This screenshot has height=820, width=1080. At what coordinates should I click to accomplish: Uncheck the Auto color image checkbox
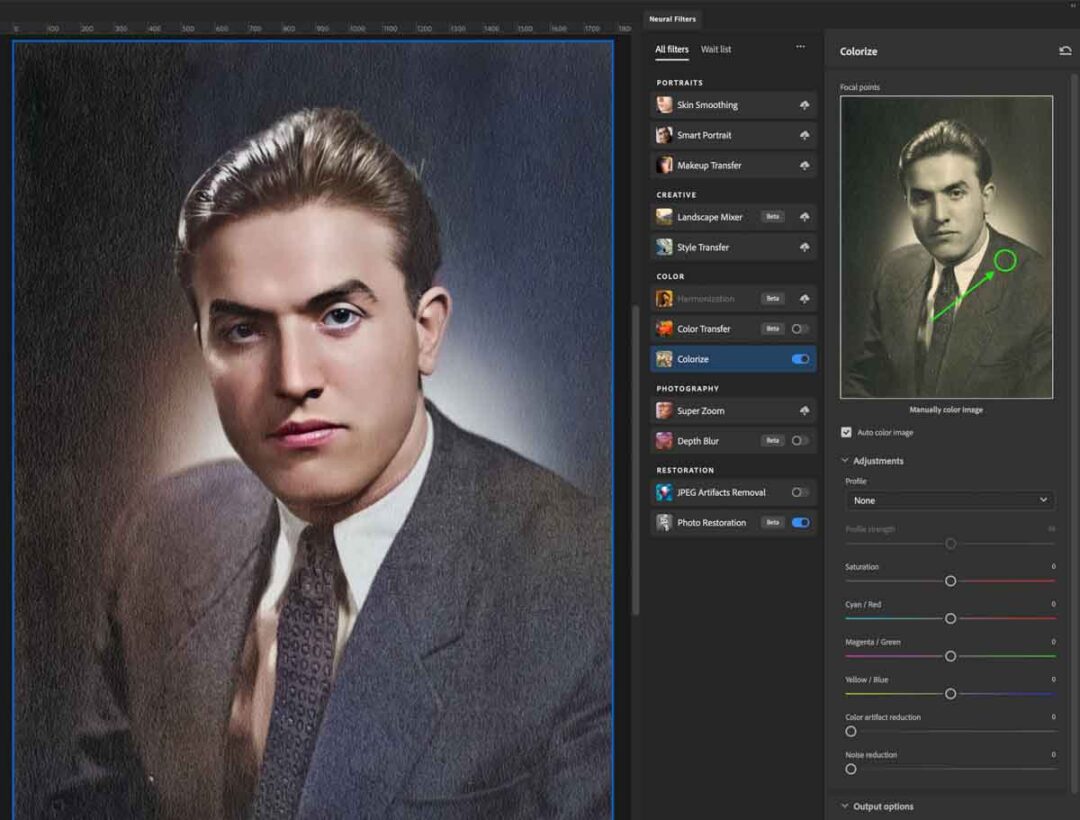(x=847, y=432)
